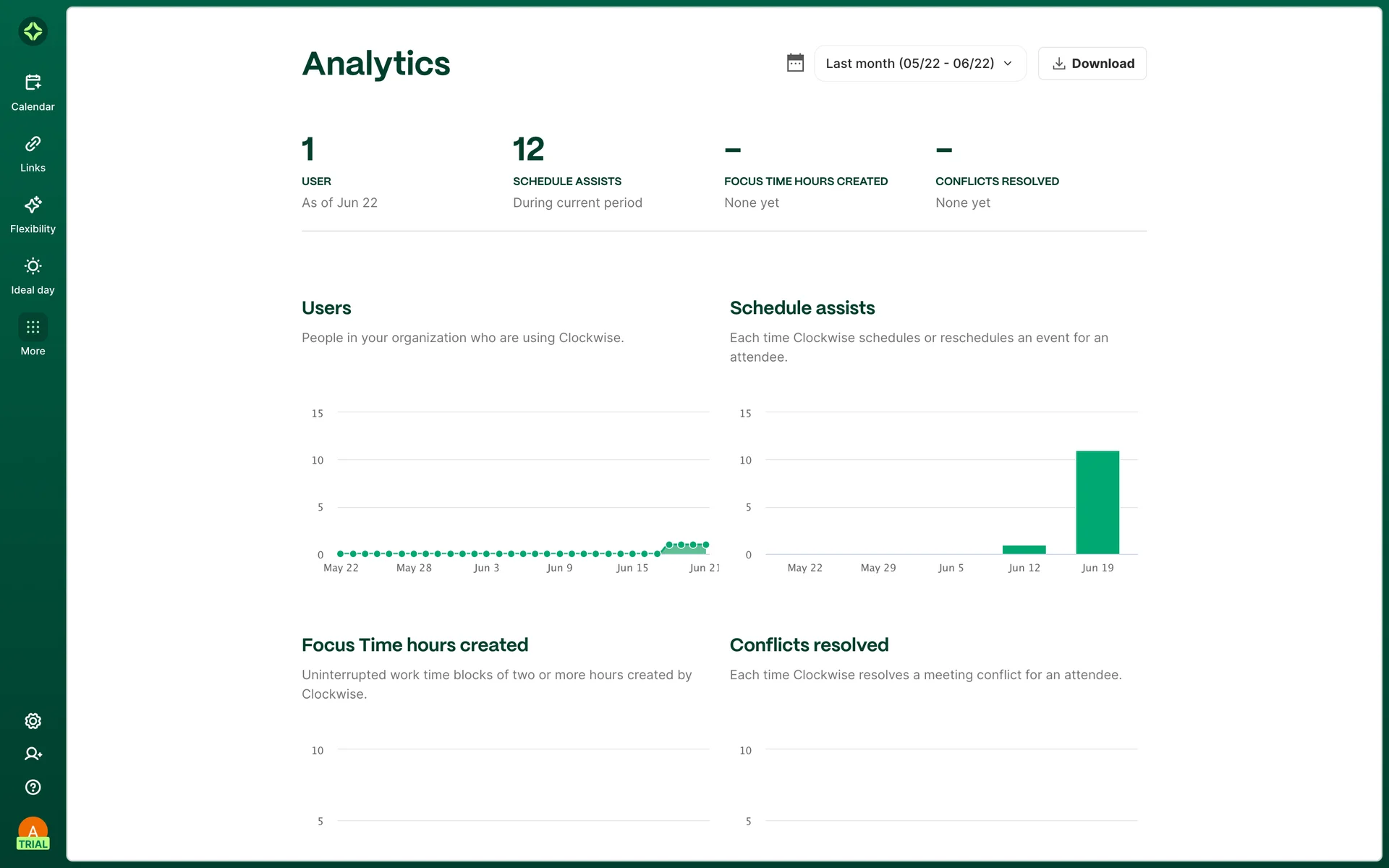Open the help question mark icon
This screenshot has height=868, width=1389.
33,787
